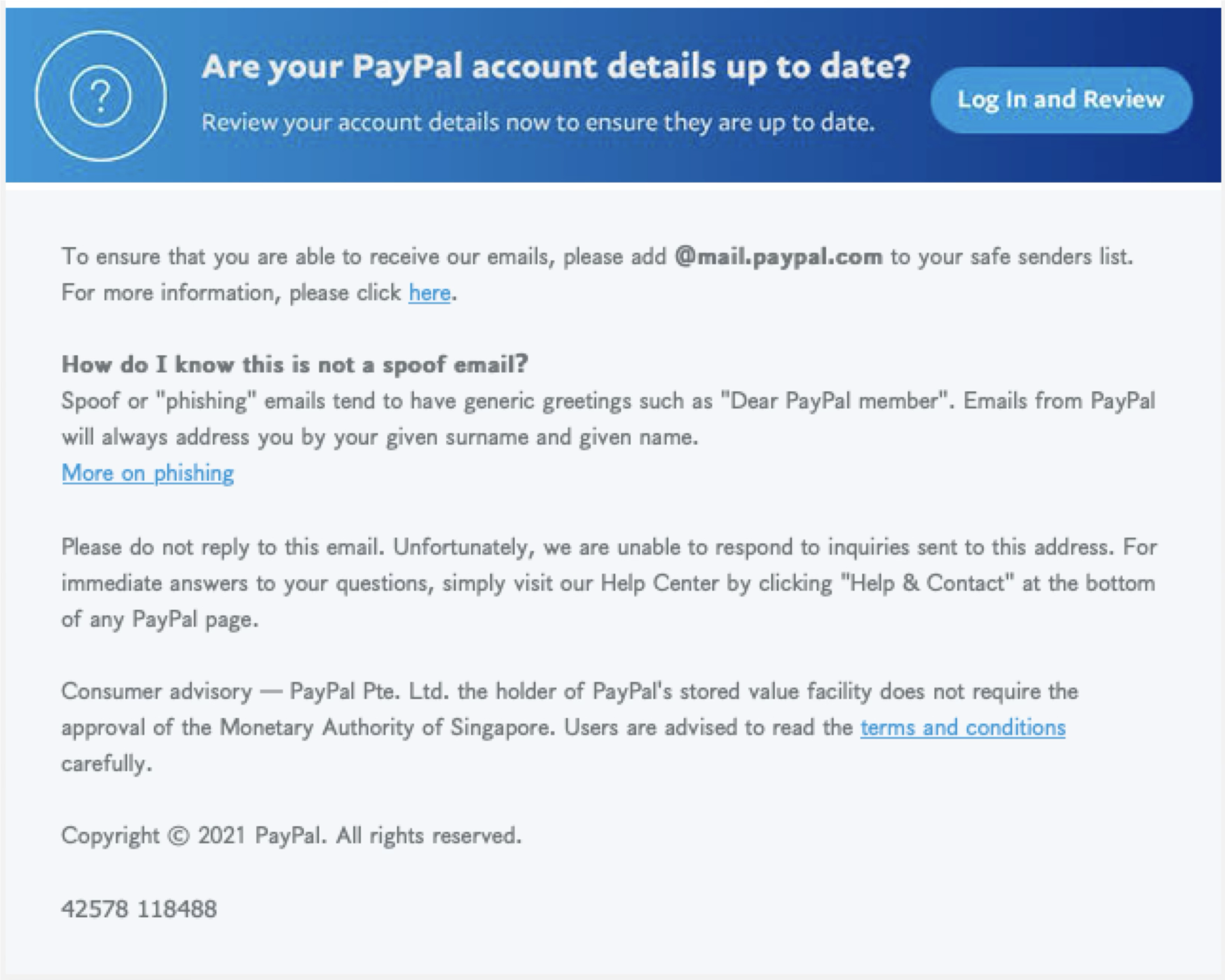Click the question mark icon in banner

[x=100, y=96]
